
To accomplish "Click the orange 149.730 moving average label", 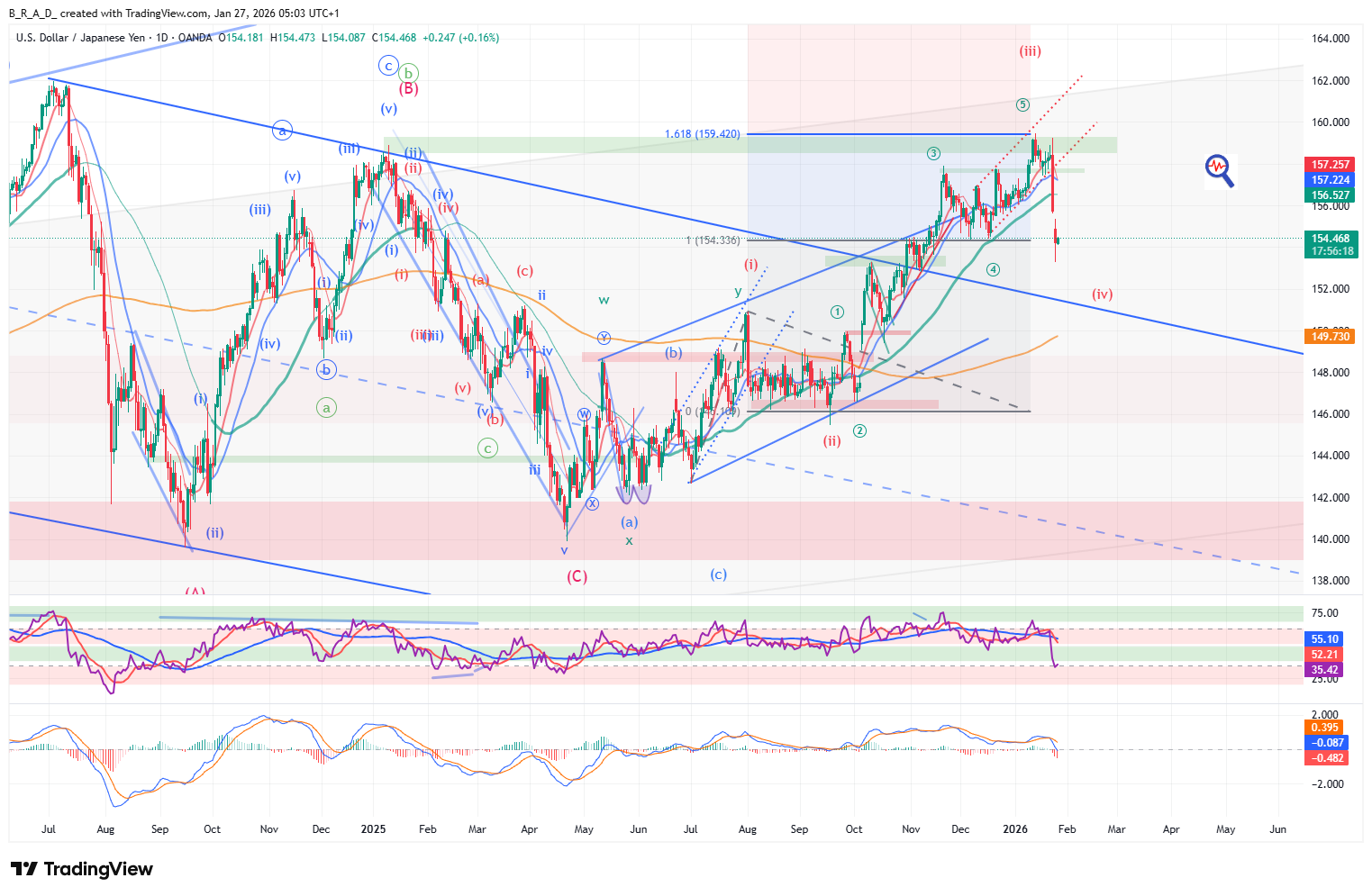I will tap(1330, 336).
